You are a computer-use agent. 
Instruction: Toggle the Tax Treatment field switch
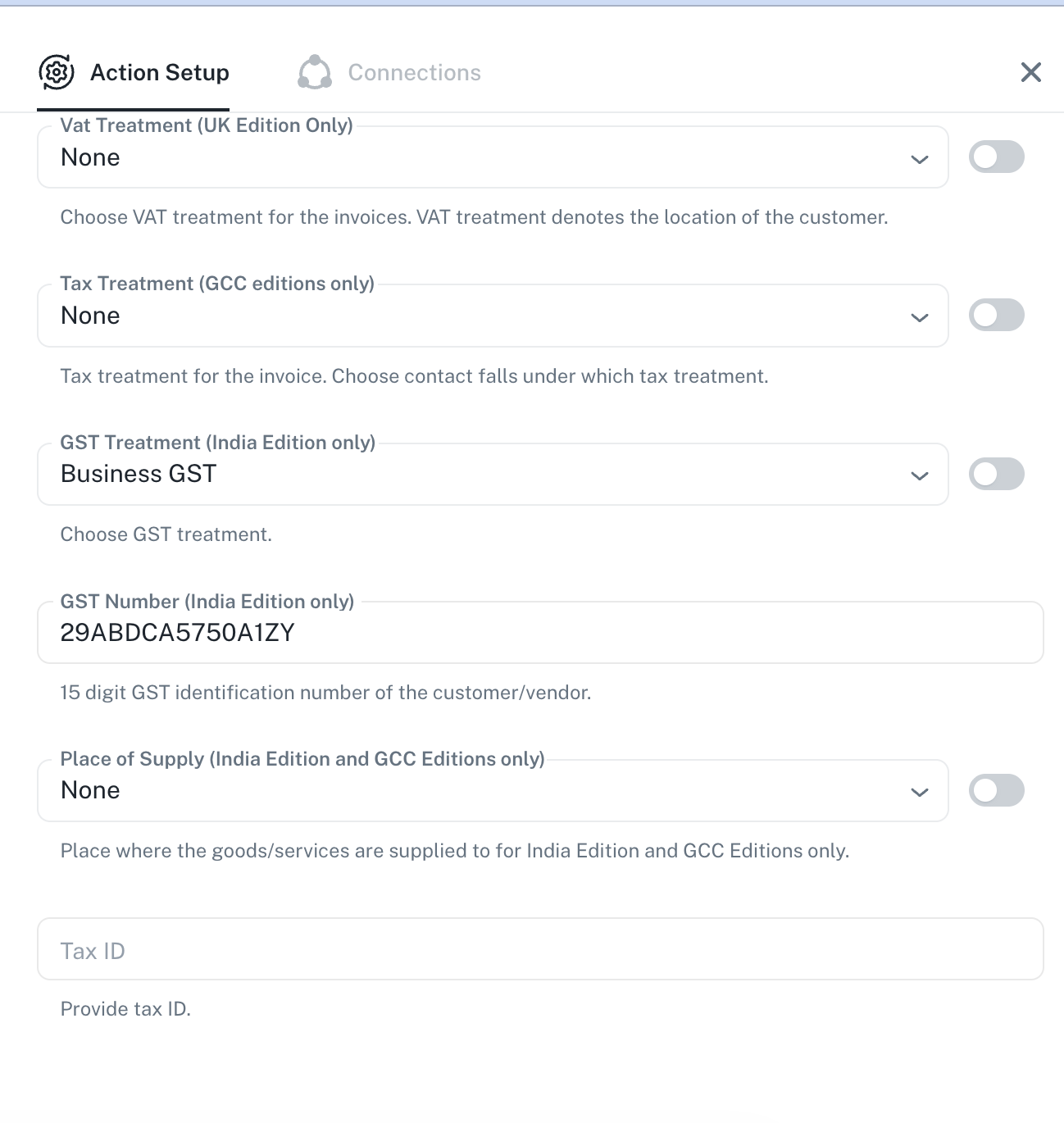(996, 316)
